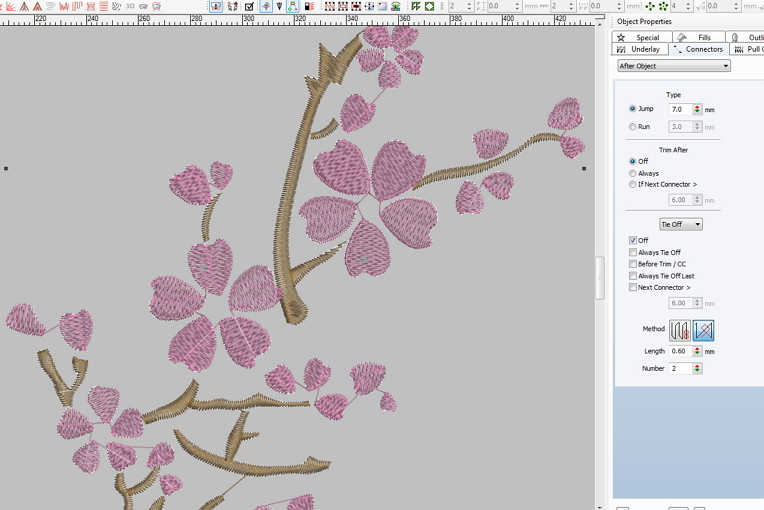Image resolution: width=764 pixels, height=510 pixels.
Task: Open the Fills tab
Action: pyautogui.click(x=697, y=37)
